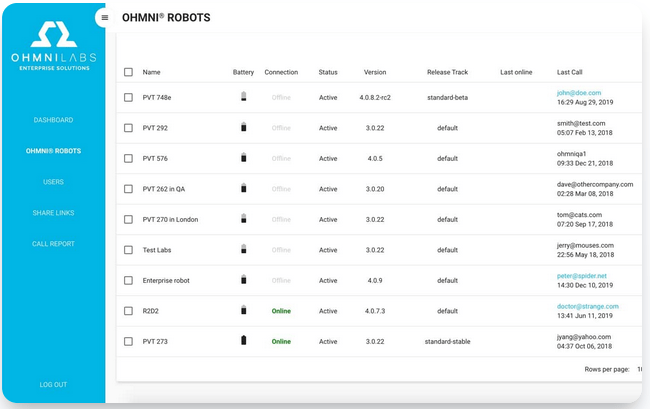Viewport: 650px width, 409px height.
Task: Toggle the select-all checkbox in header
Action: 128,72
